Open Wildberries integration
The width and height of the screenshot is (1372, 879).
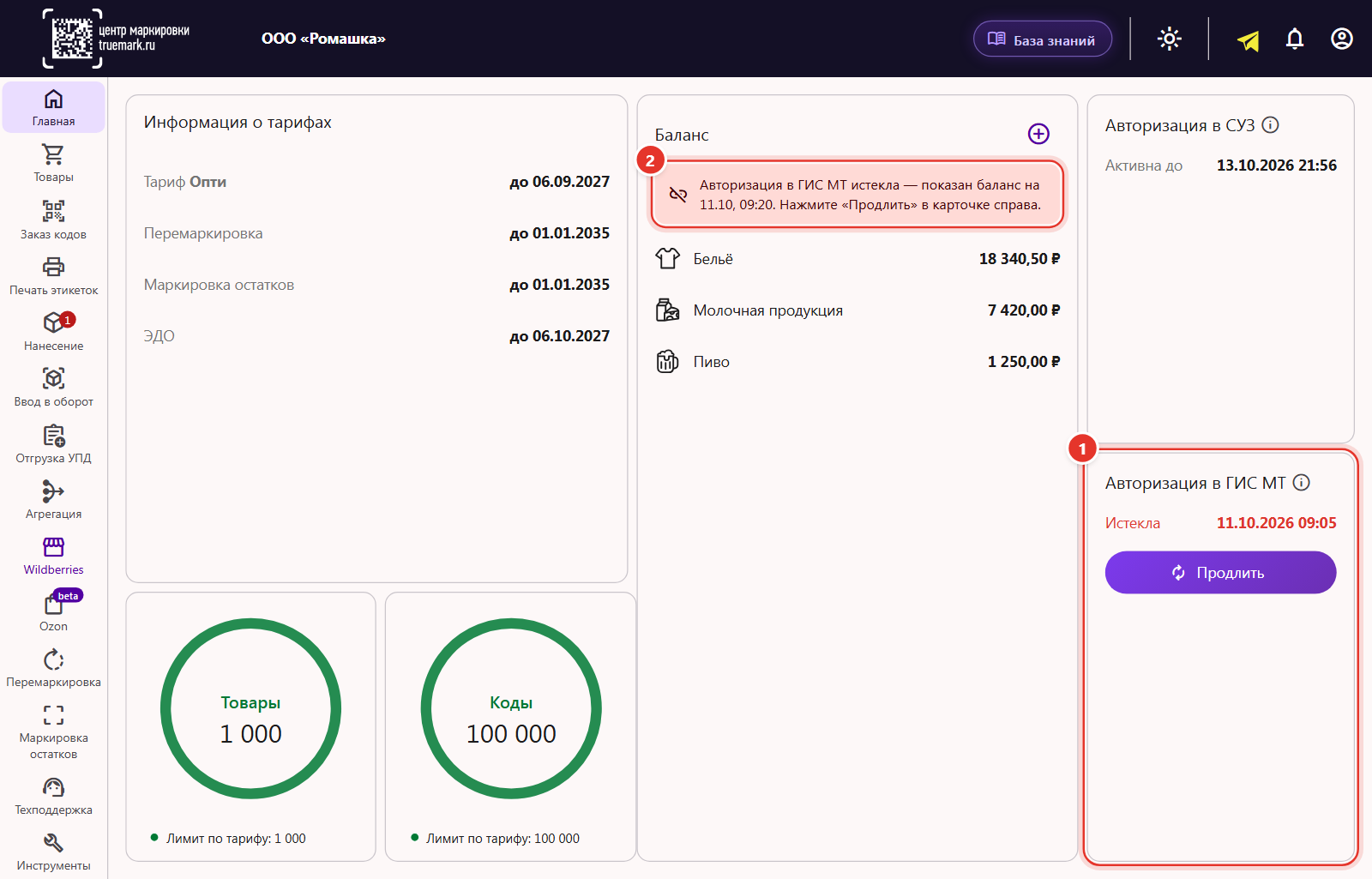pyautogui.click(x=53, y=556)
